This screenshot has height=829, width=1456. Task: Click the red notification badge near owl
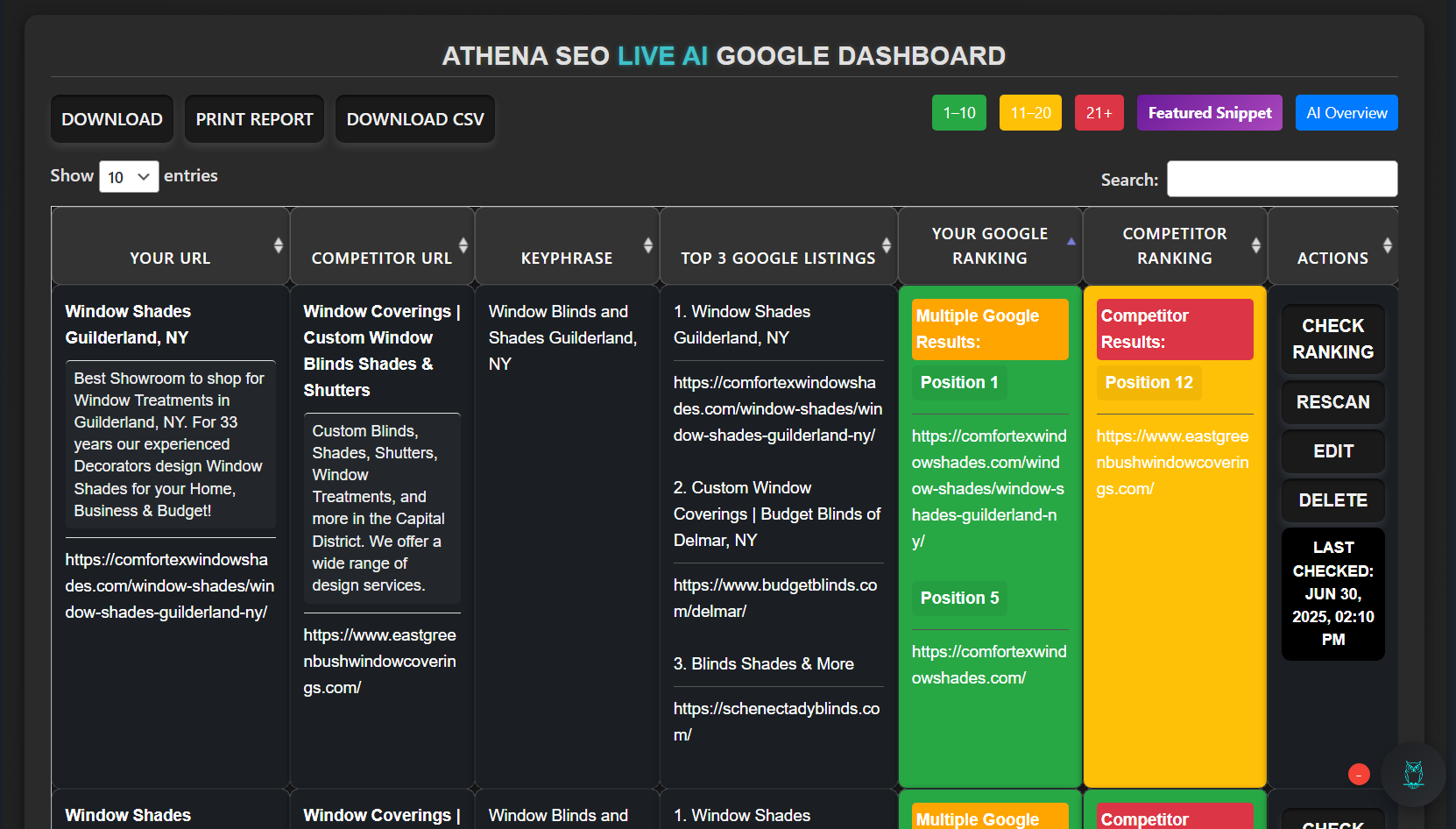pos(1359,775)
